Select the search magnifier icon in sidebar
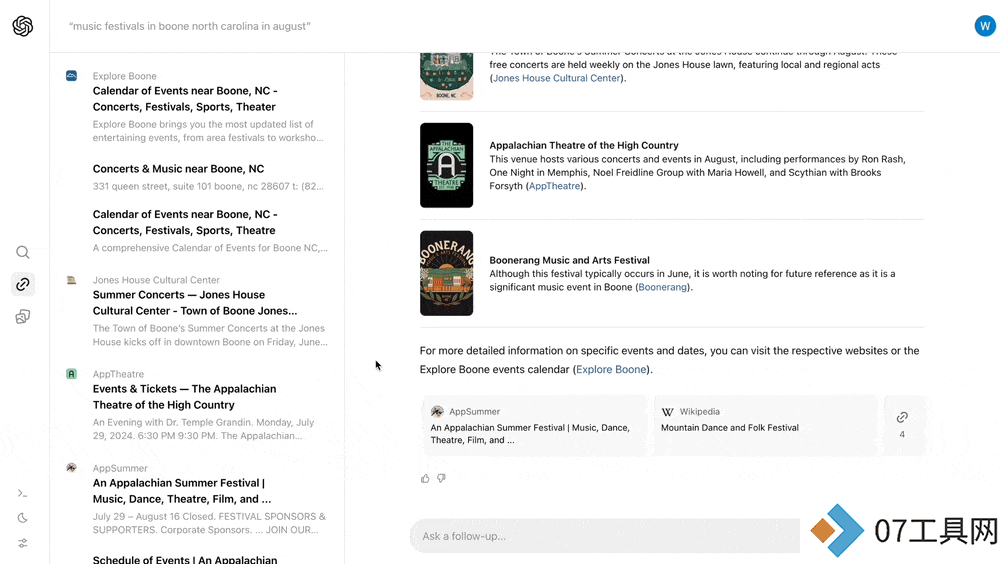 click(23, 253)
